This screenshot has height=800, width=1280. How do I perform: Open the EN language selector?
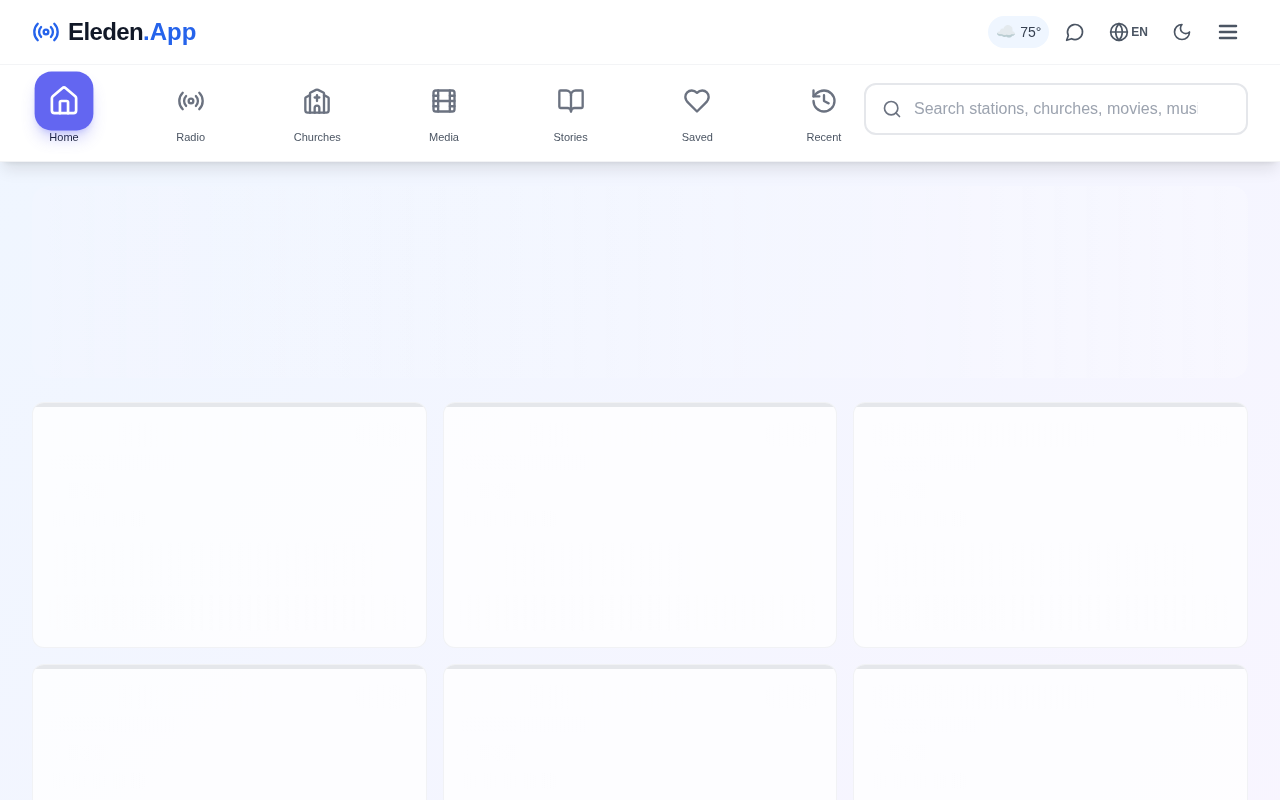[1128, 32]
